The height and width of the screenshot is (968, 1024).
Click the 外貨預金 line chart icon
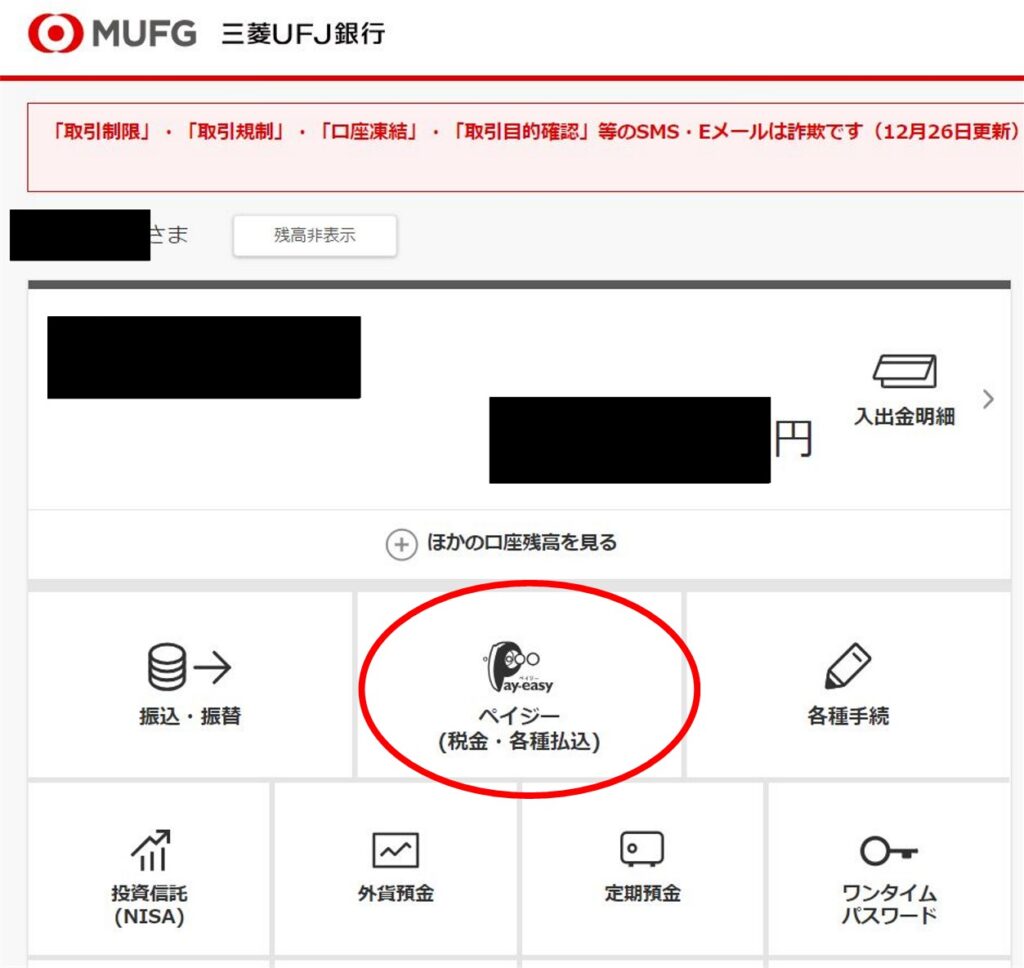pyautogui.click(x=396, y=850)
